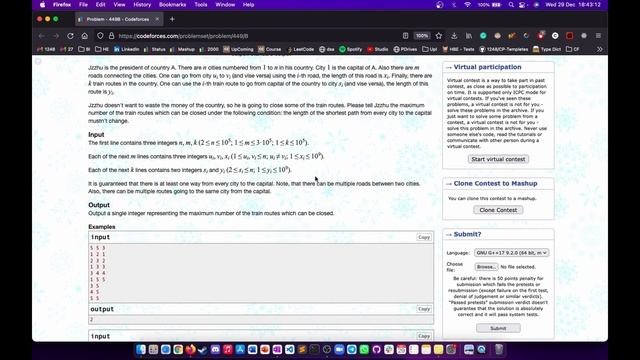The height and width of the screenshot is (360, 640).
Task: Copy the second example input
Action: point(424,336)
